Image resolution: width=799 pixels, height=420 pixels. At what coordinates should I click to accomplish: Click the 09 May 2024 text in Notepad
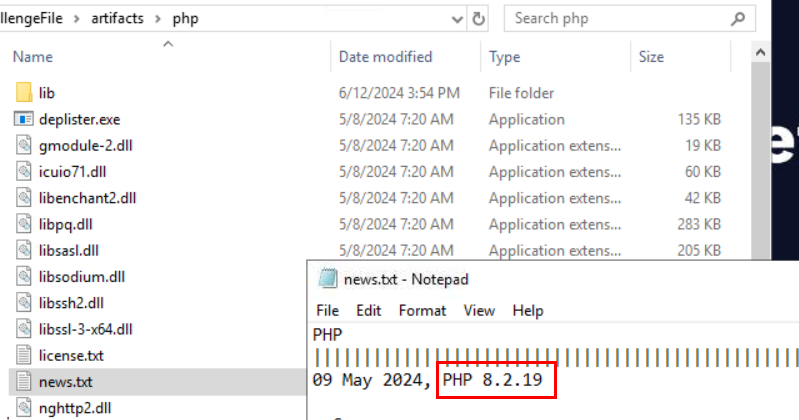(368, 380)
